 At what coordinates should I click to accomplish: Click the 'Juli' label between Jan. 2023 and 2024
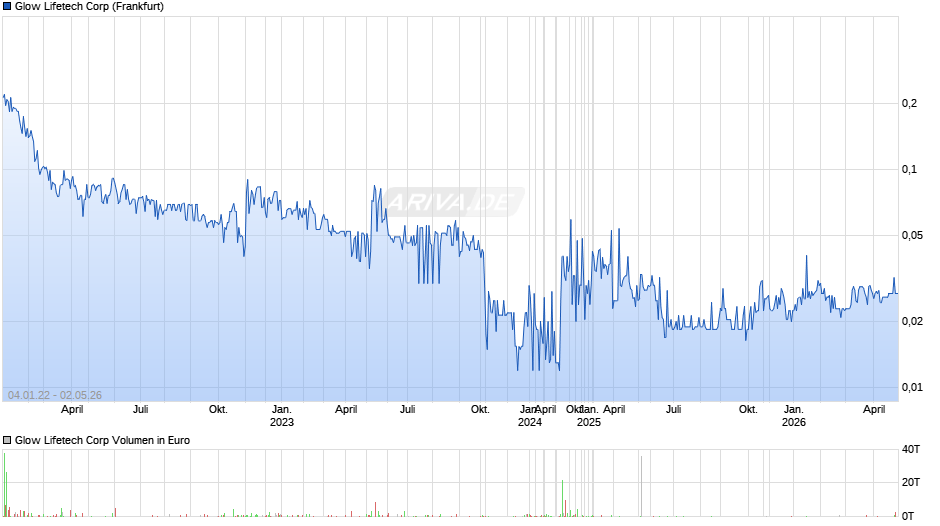coord(408,410)
